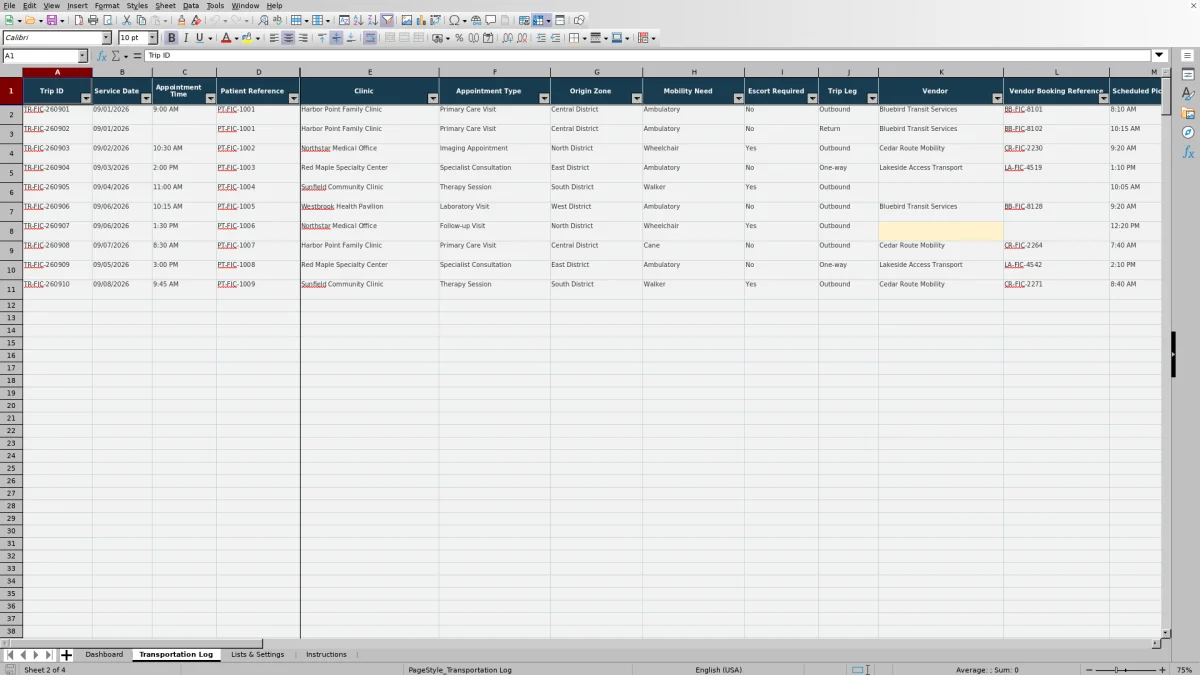Click the Sort Descending icon
This screenshot has width=1200, height=675.
[372, 20]
